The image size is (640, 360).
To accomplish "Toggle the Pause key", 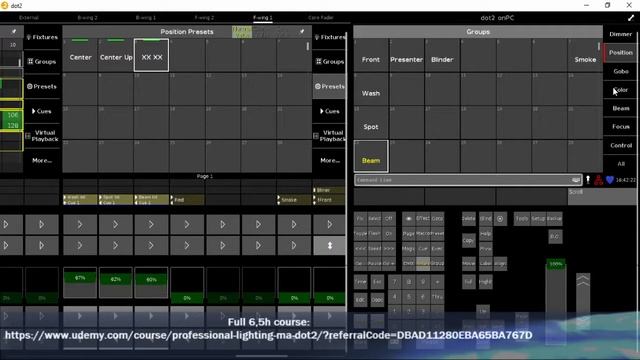I will pos(374,263).
